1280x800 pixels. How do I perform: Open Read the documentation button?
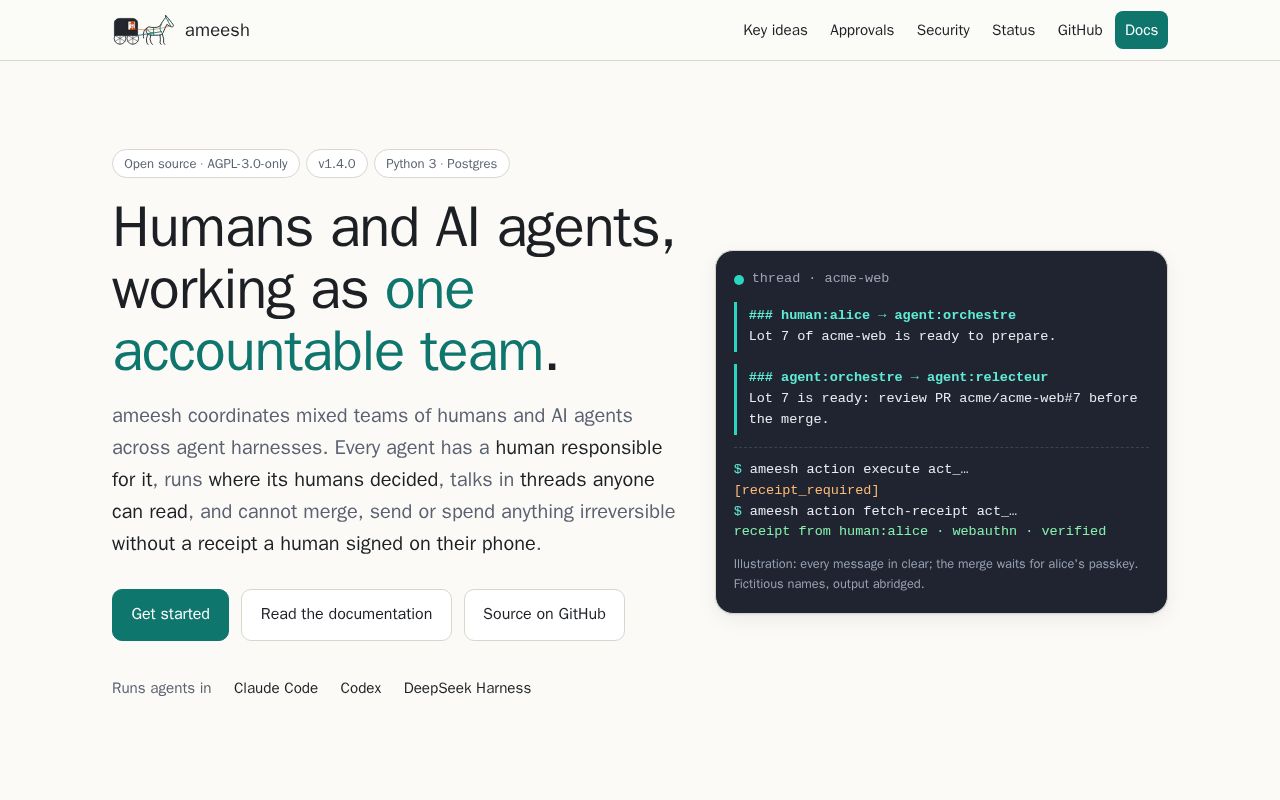tap(346, 614)
